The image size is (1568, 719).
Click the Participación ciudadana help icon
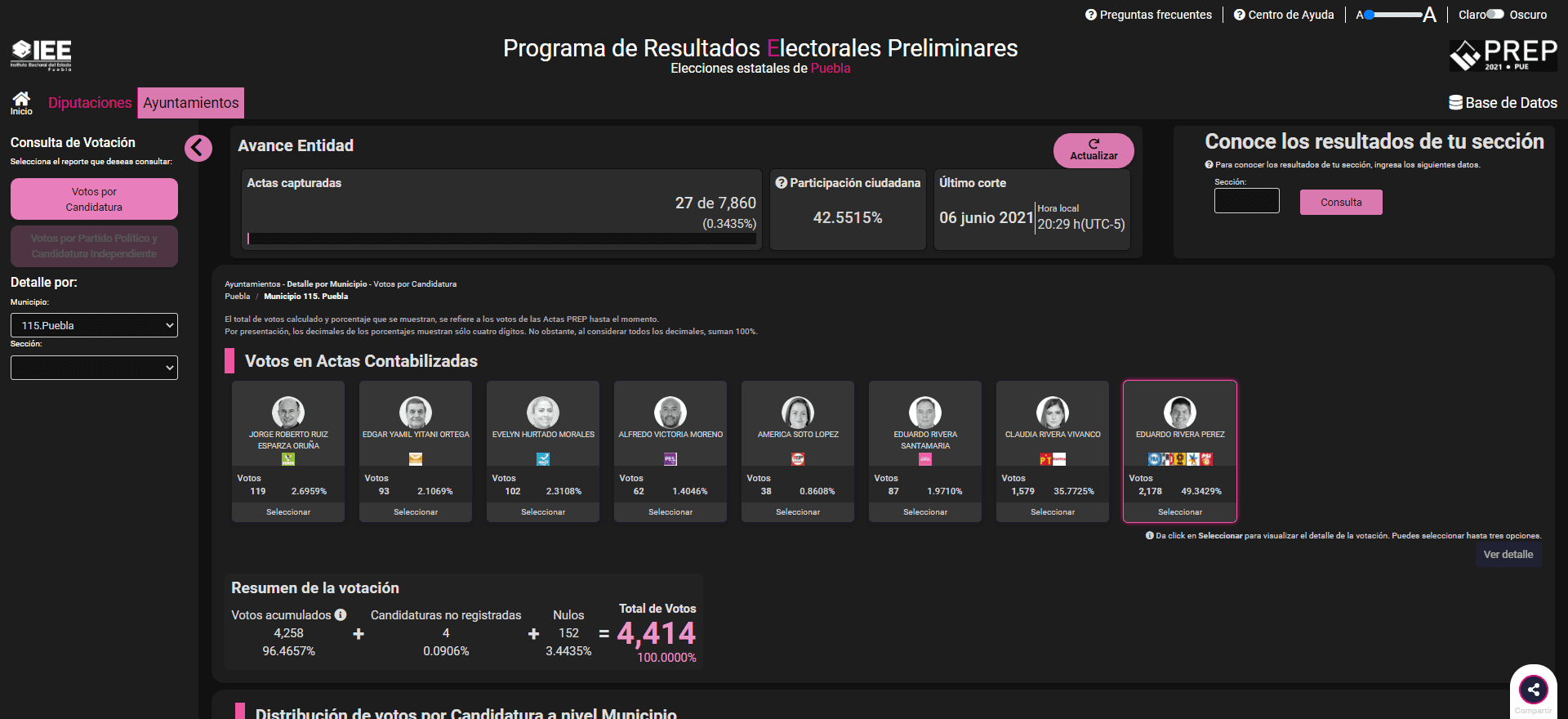[x=782, y=183]
